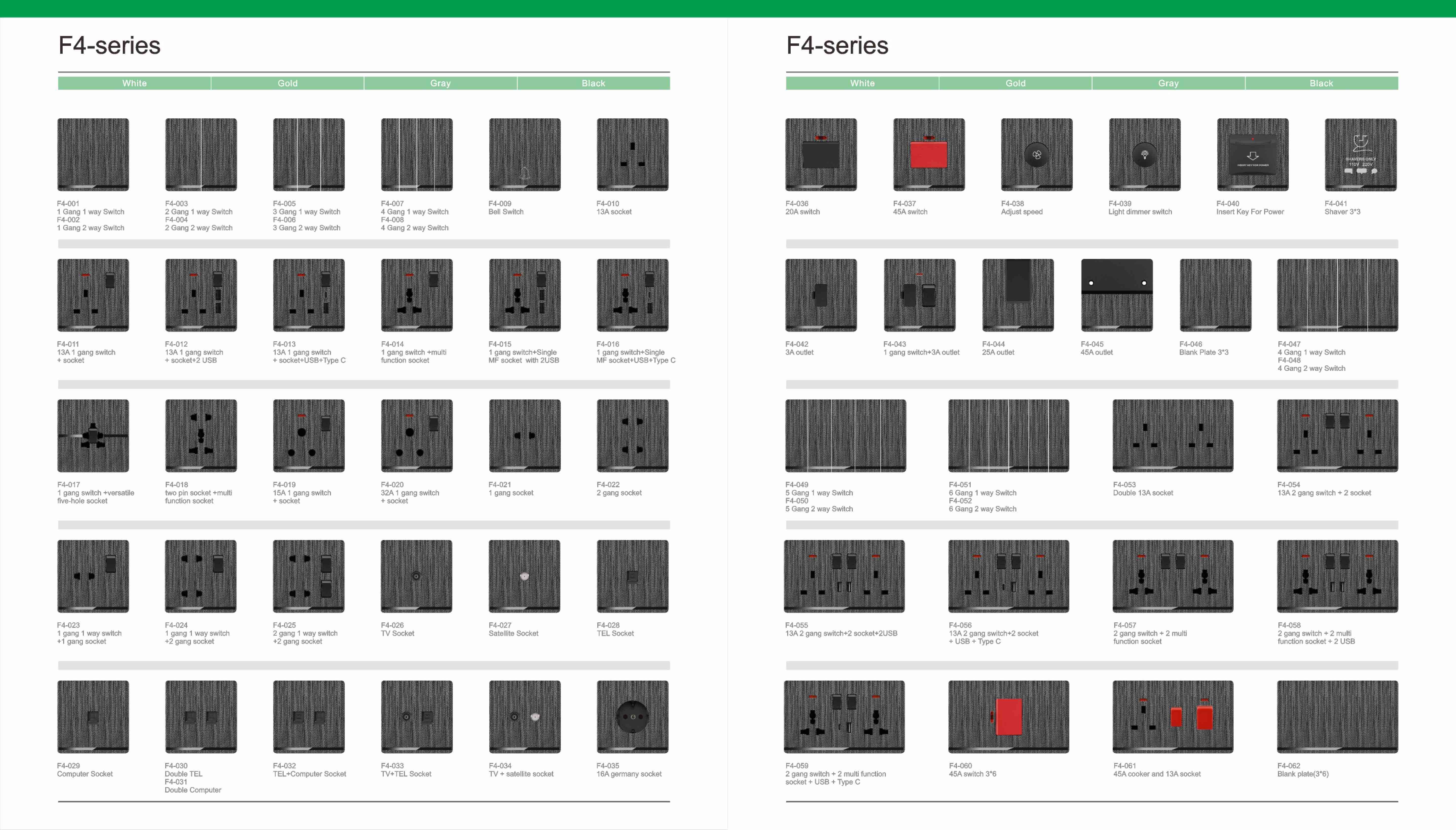The image size is (1456, 830).
Task: Open the F4-040 Insert Key For Power image
Action: [x=1253, y=155]
